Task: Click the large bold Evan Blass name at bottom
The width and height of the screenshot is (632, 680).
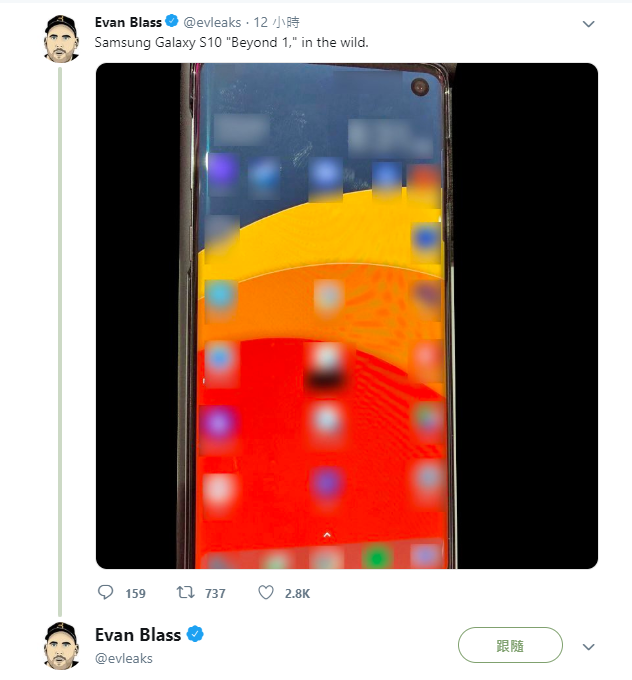Action: click(x=138, y=635)
